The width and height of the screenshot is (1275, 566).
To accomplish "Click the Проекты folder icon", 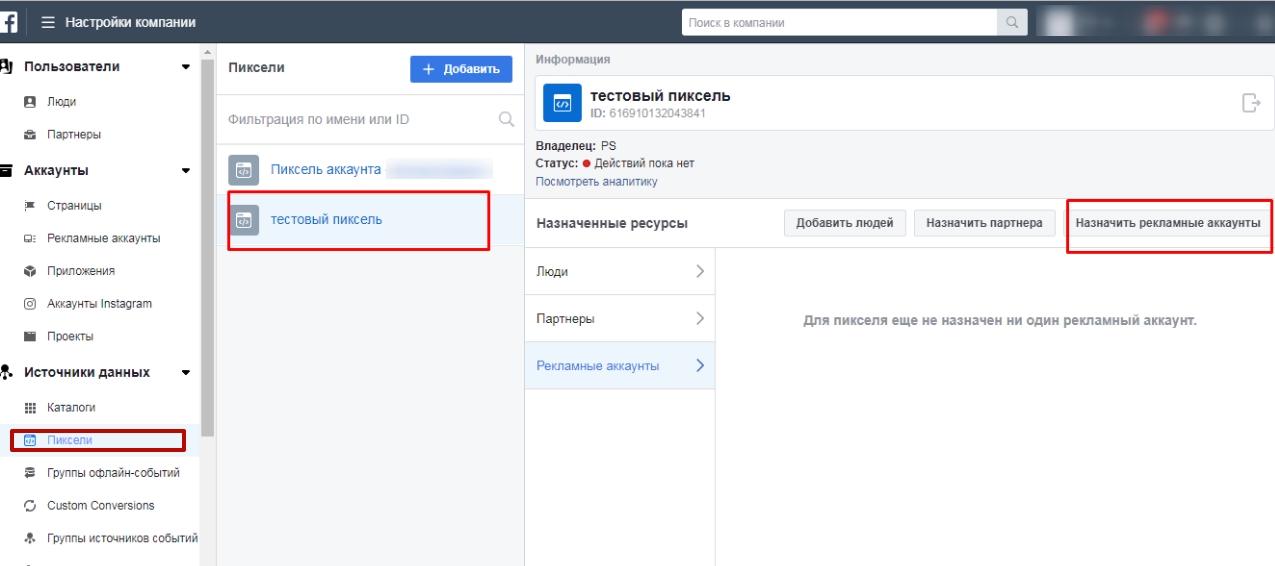I will click(x=30, y=337).
